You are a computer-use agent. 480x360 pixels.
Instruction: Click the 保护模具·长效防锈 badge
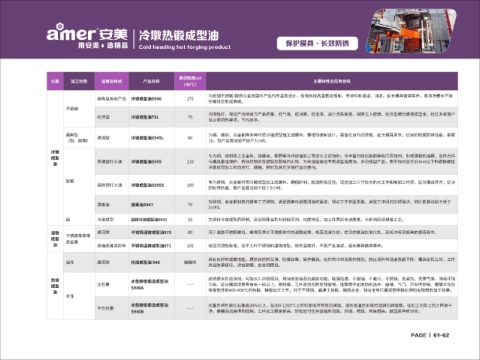pos(317,43)
